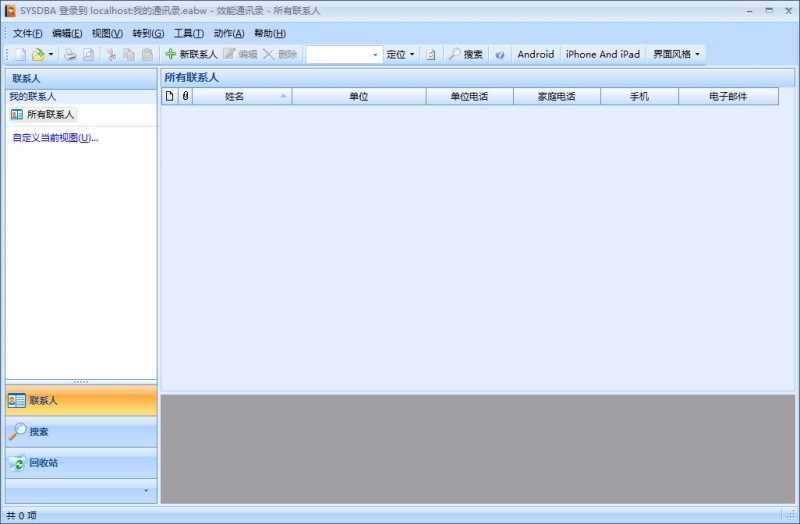Open the 定位 dropdown in the toolbar
The image size is (800, 524).
click(400, 54)
